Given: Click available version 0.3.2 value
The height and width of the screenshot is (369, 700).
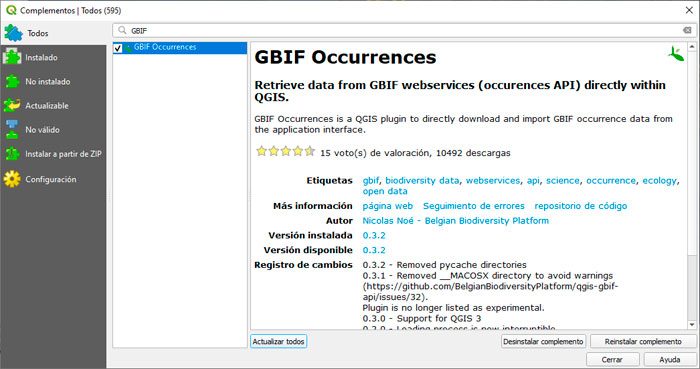Looking at the screenshot, I should [374, 250].
